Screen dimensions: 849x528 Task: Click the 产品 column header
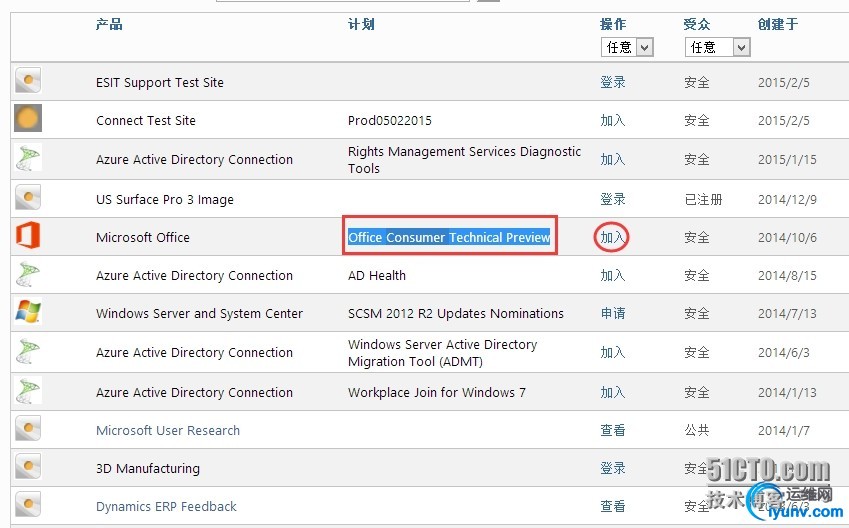click(109, 24)
